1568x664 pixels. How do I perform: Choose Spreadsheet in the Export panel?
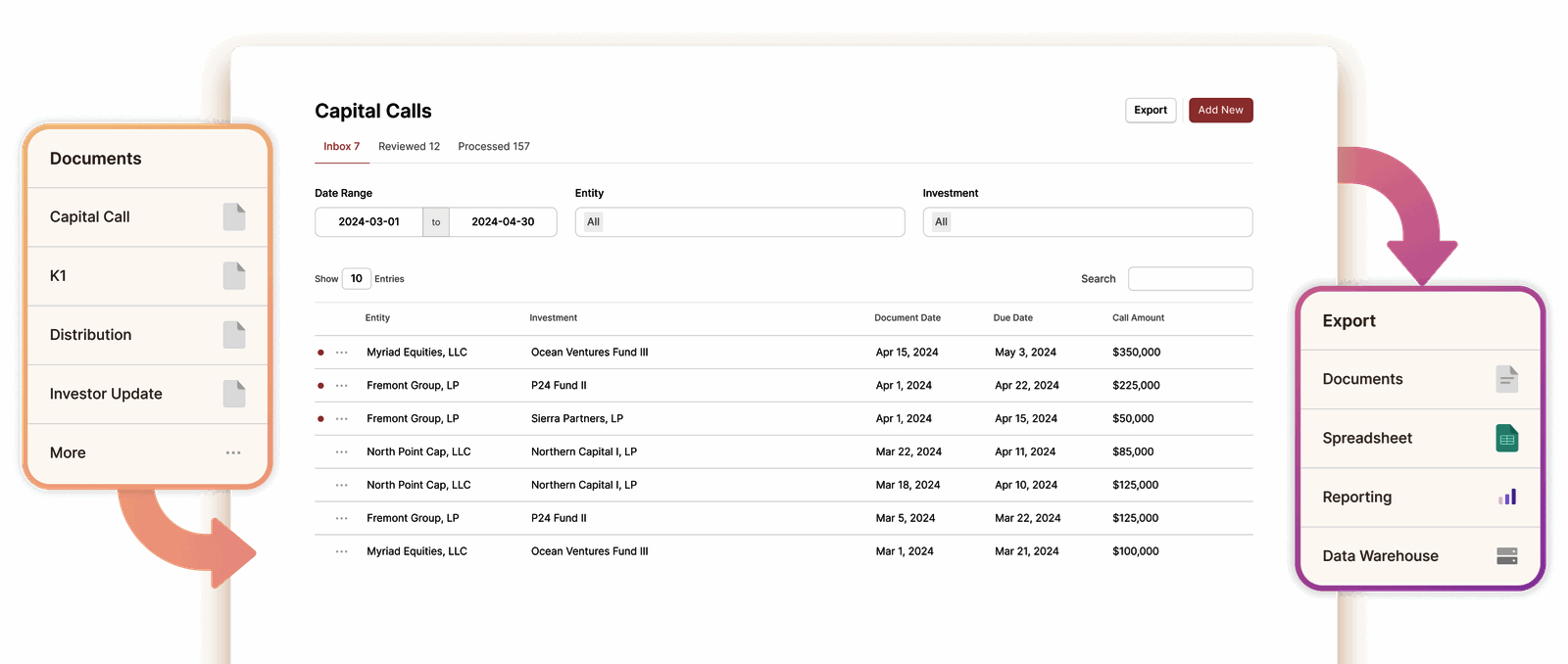[1420, 438]
